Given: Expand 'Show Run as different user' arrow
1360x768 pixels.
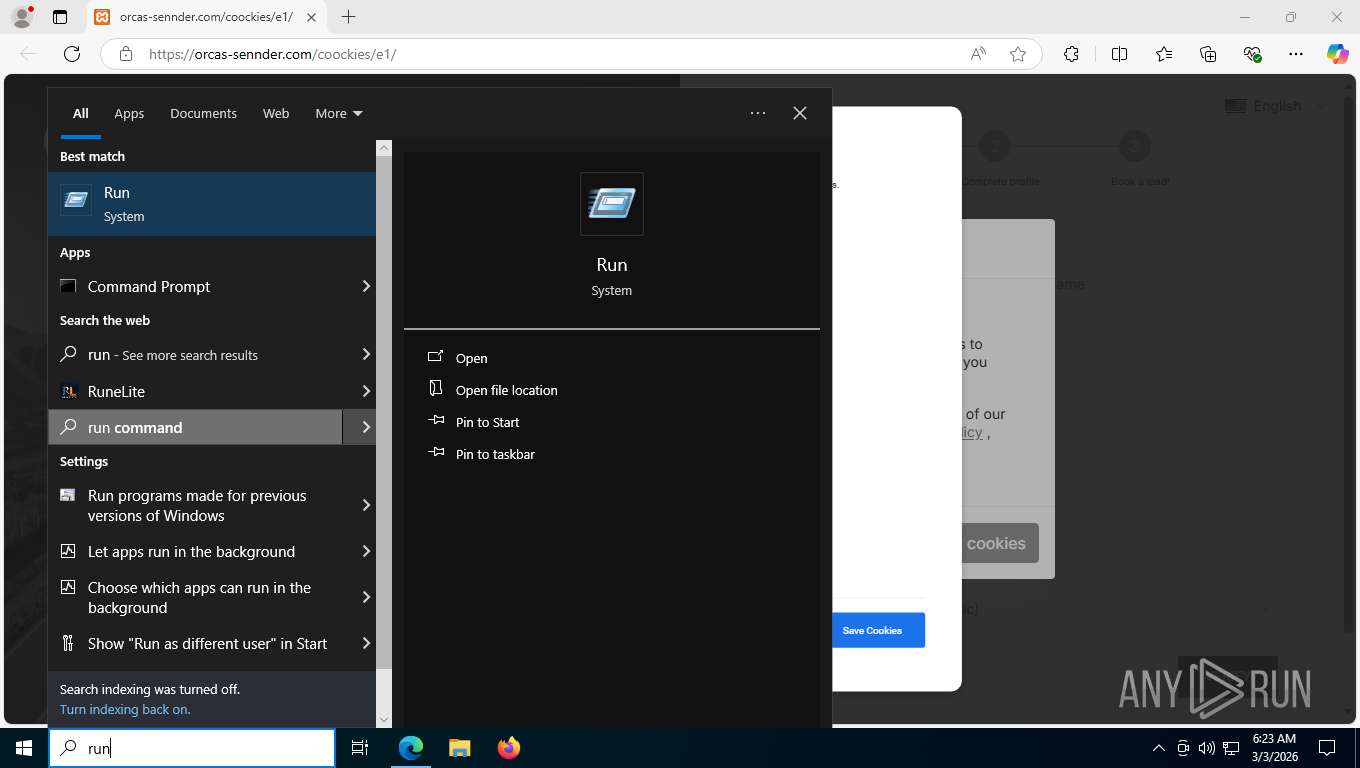Looking at the screenshot, I should pos(365,643).
